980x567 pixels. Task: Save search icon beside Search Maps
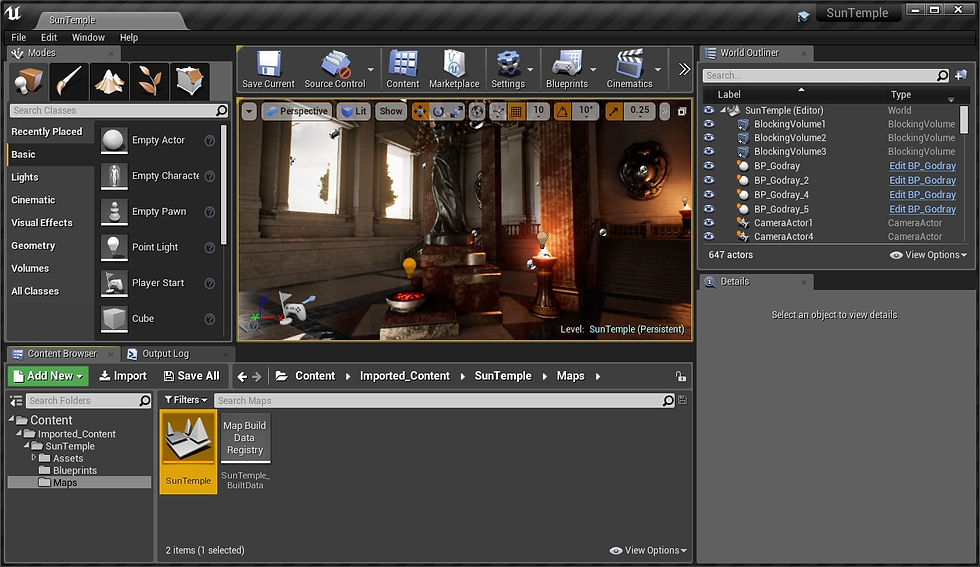(x=682, y=400)
